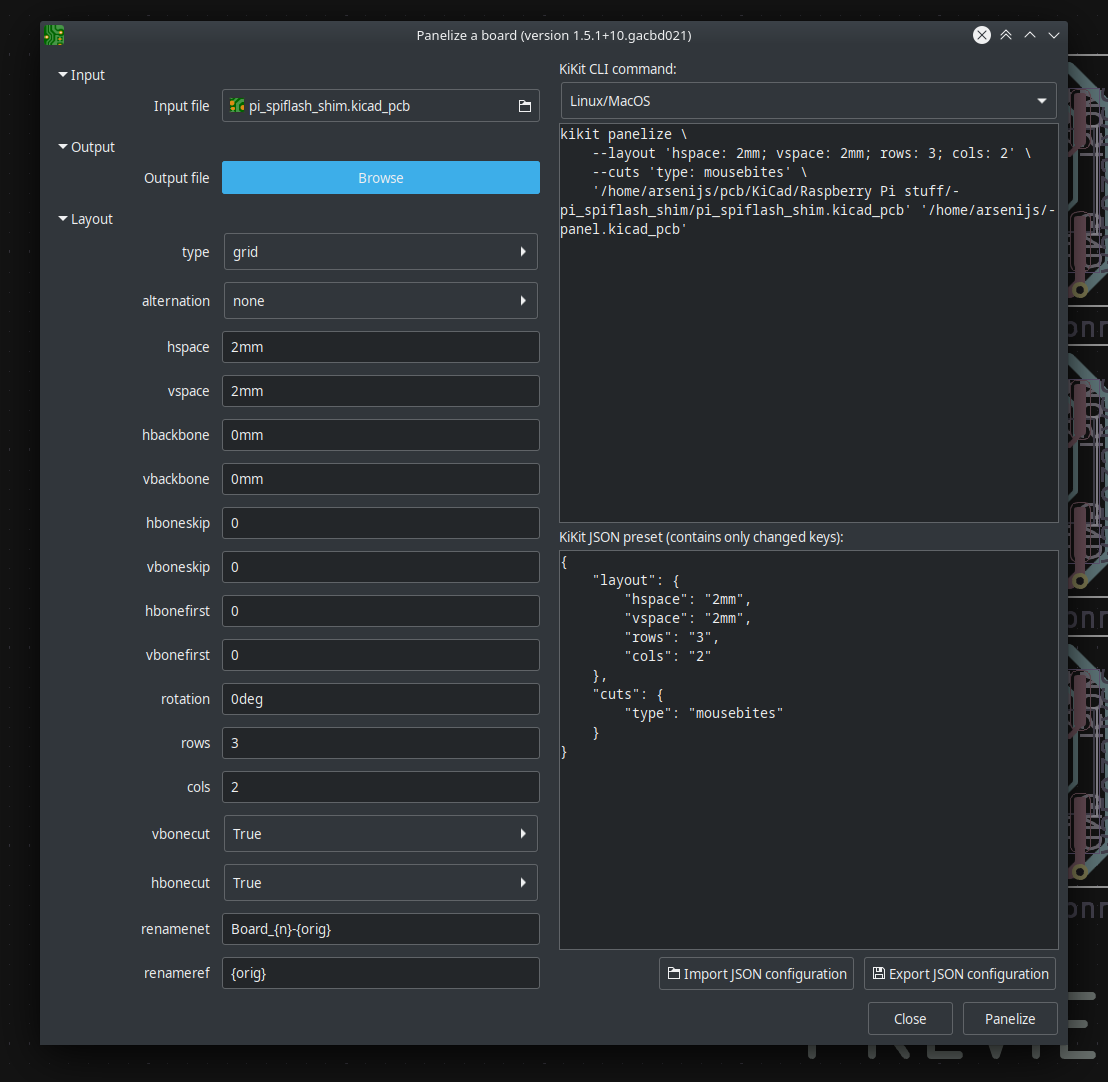Screen dimensions: 1108x1082
Task: Open the alternation dropdown
Action: pos(380,301)
